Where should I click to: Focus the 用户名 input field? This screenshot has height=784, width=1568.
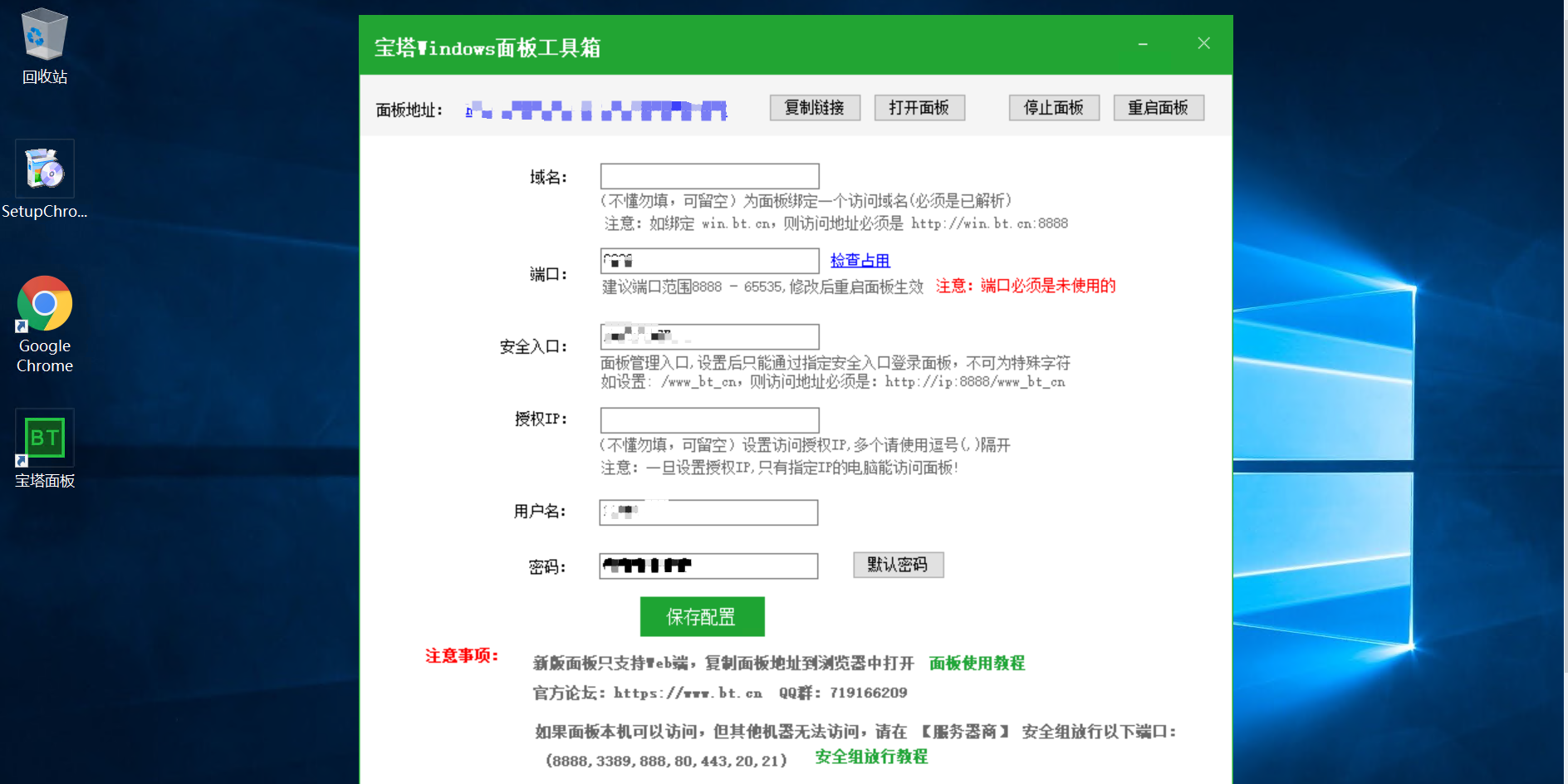tap(708, 512)
